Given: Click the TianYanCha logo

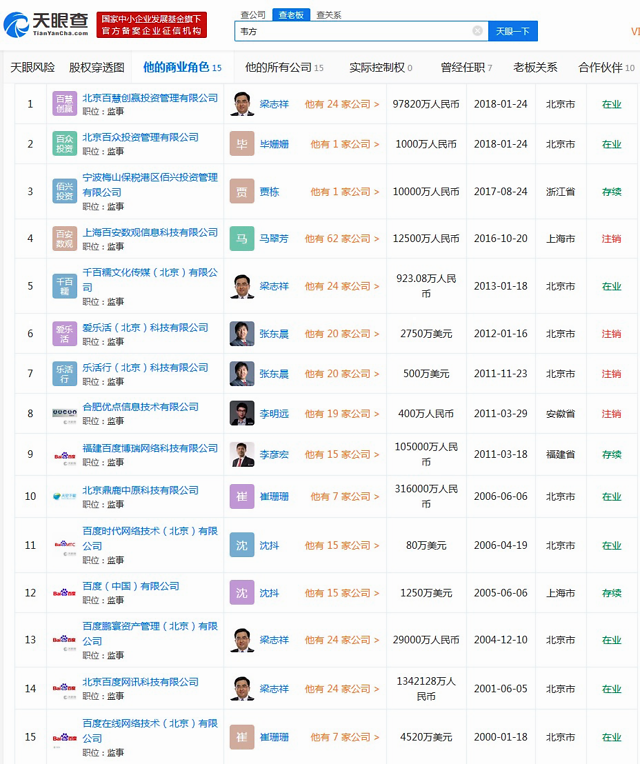Looking at the screenshot, I should (44, 23).
